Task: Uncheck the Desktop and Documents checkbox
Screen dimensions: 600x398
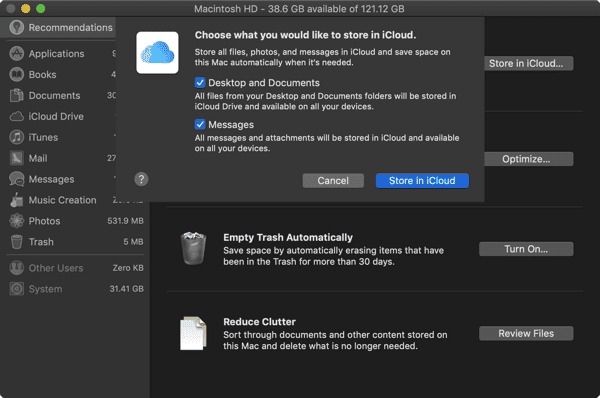Action: [200, 83]
